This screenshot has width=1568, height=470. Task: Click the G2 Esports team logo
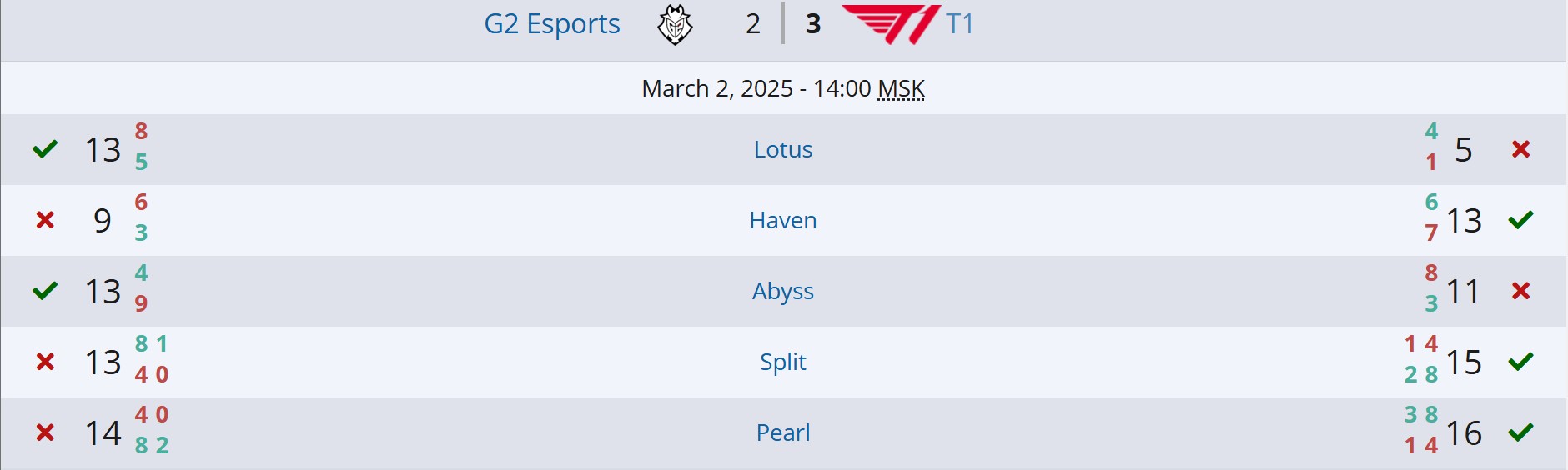point(675,24)
